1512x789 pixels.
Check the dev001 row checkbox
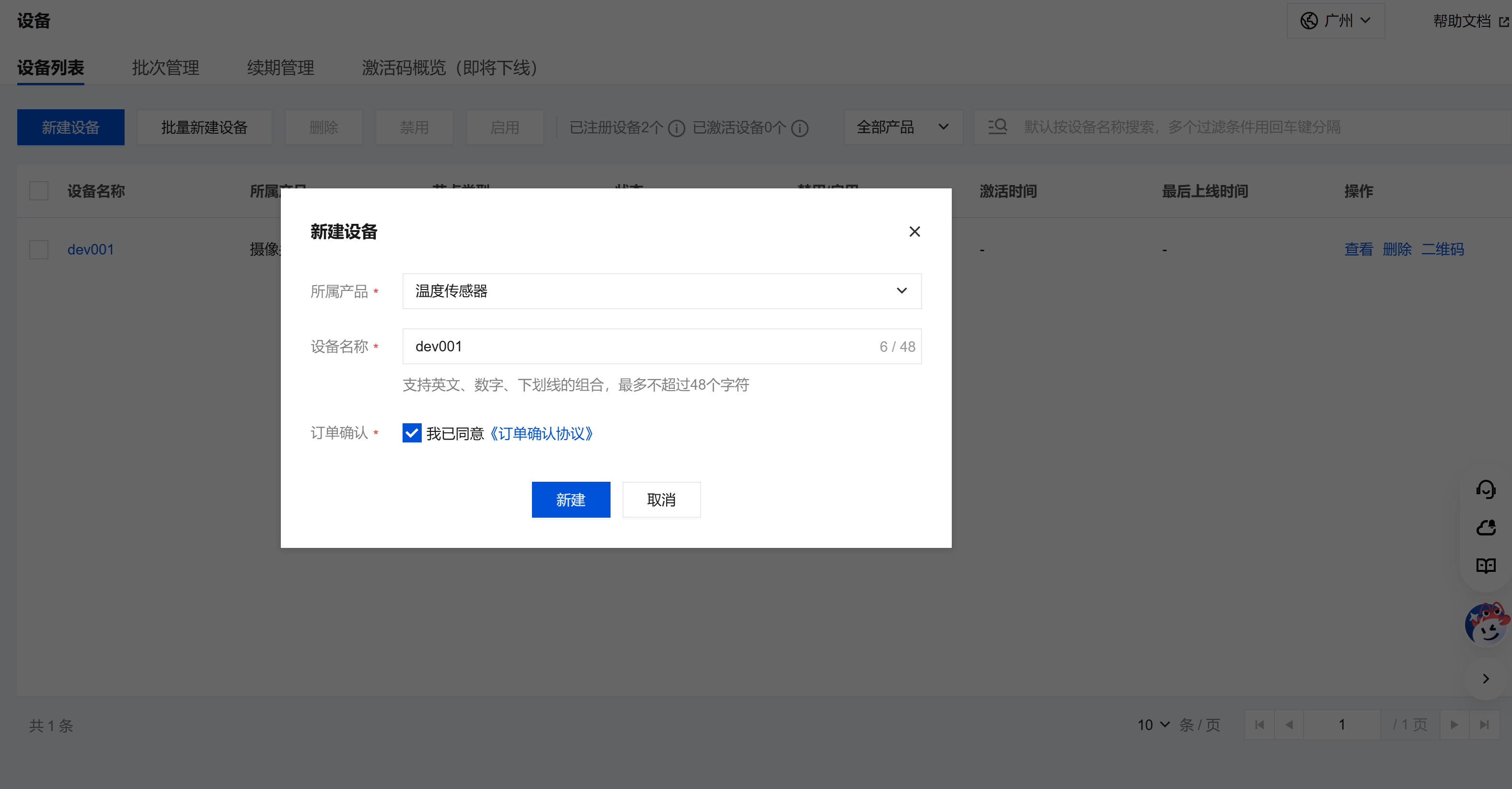(39, 249)
